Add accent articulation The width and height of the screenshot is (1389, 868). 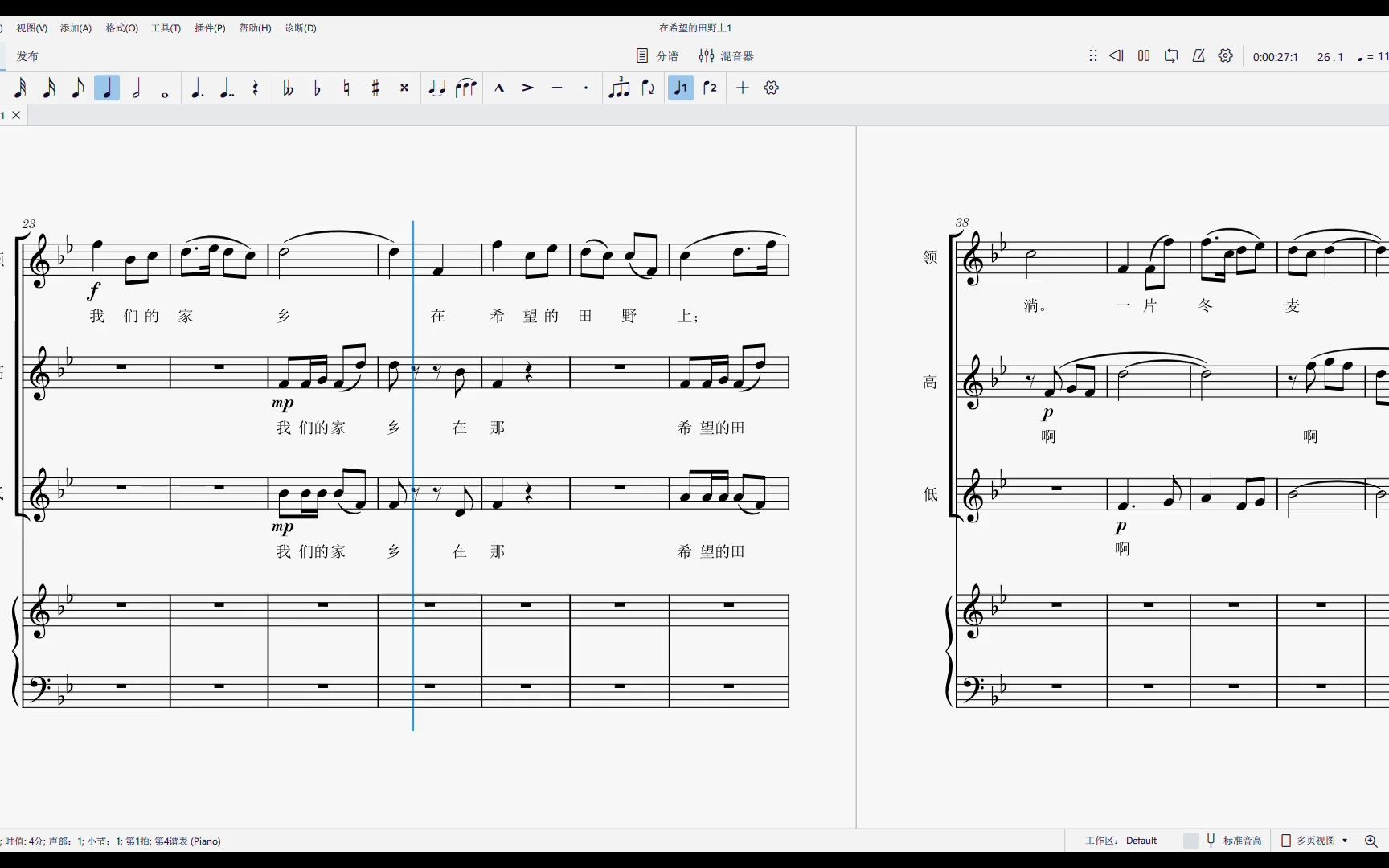tap(528, 88)
